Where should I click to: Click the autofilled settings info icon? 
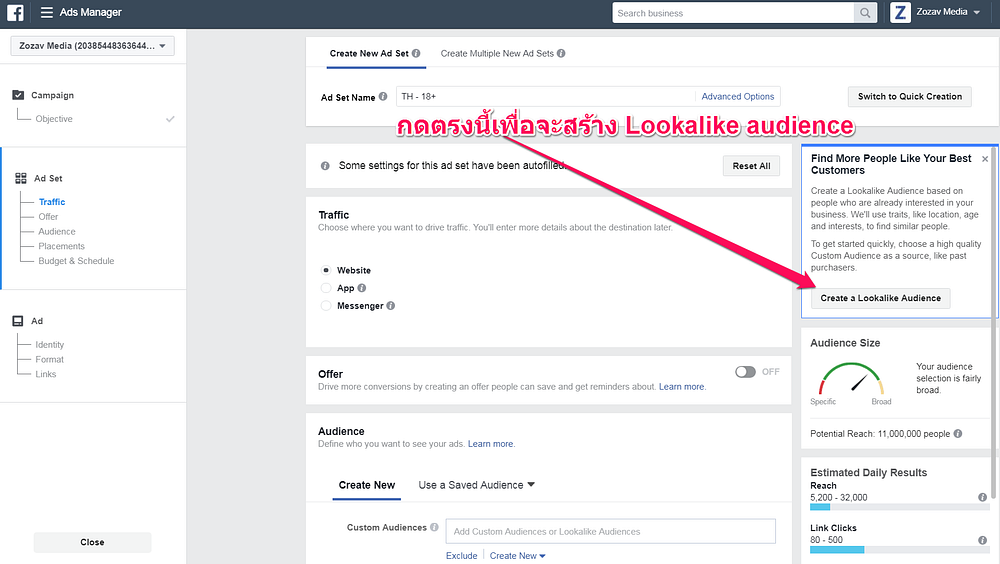coord(325,166)
